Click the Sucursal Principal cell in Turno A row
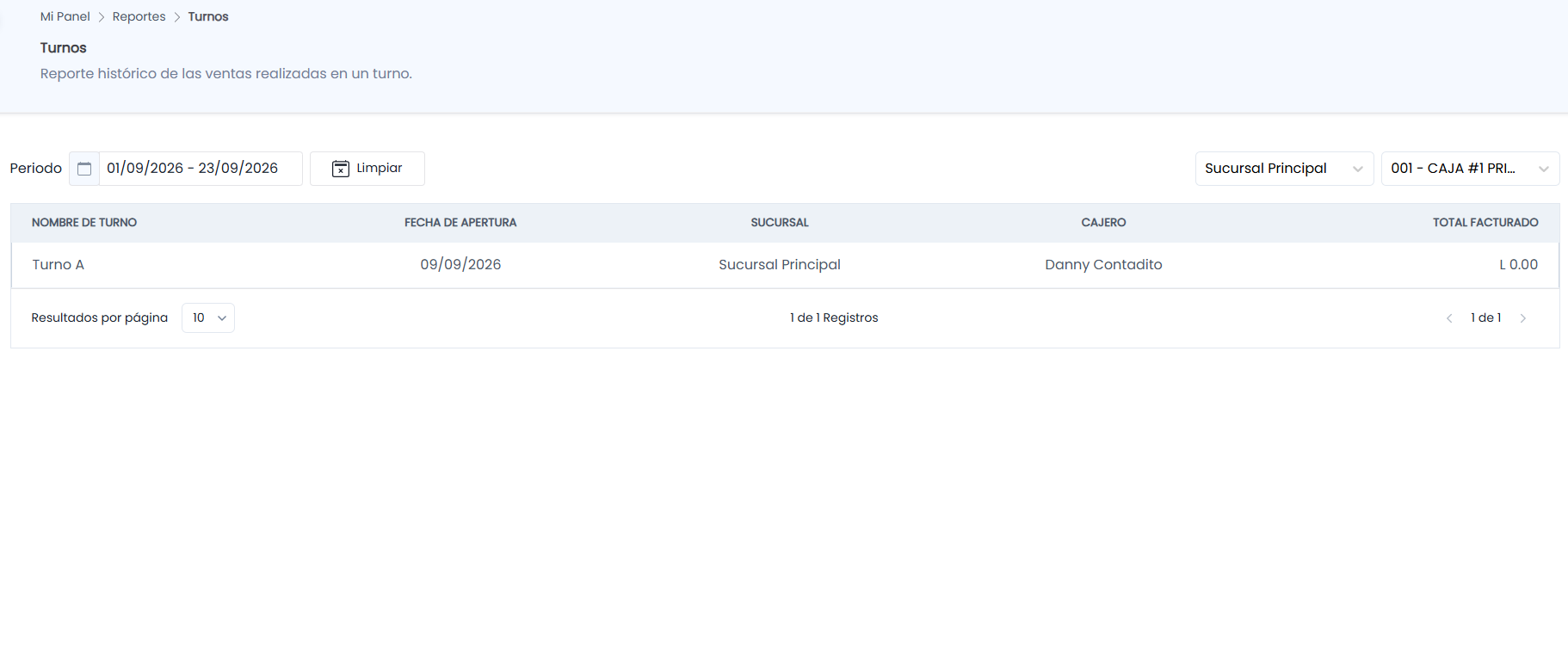 [x=780, y=265]
